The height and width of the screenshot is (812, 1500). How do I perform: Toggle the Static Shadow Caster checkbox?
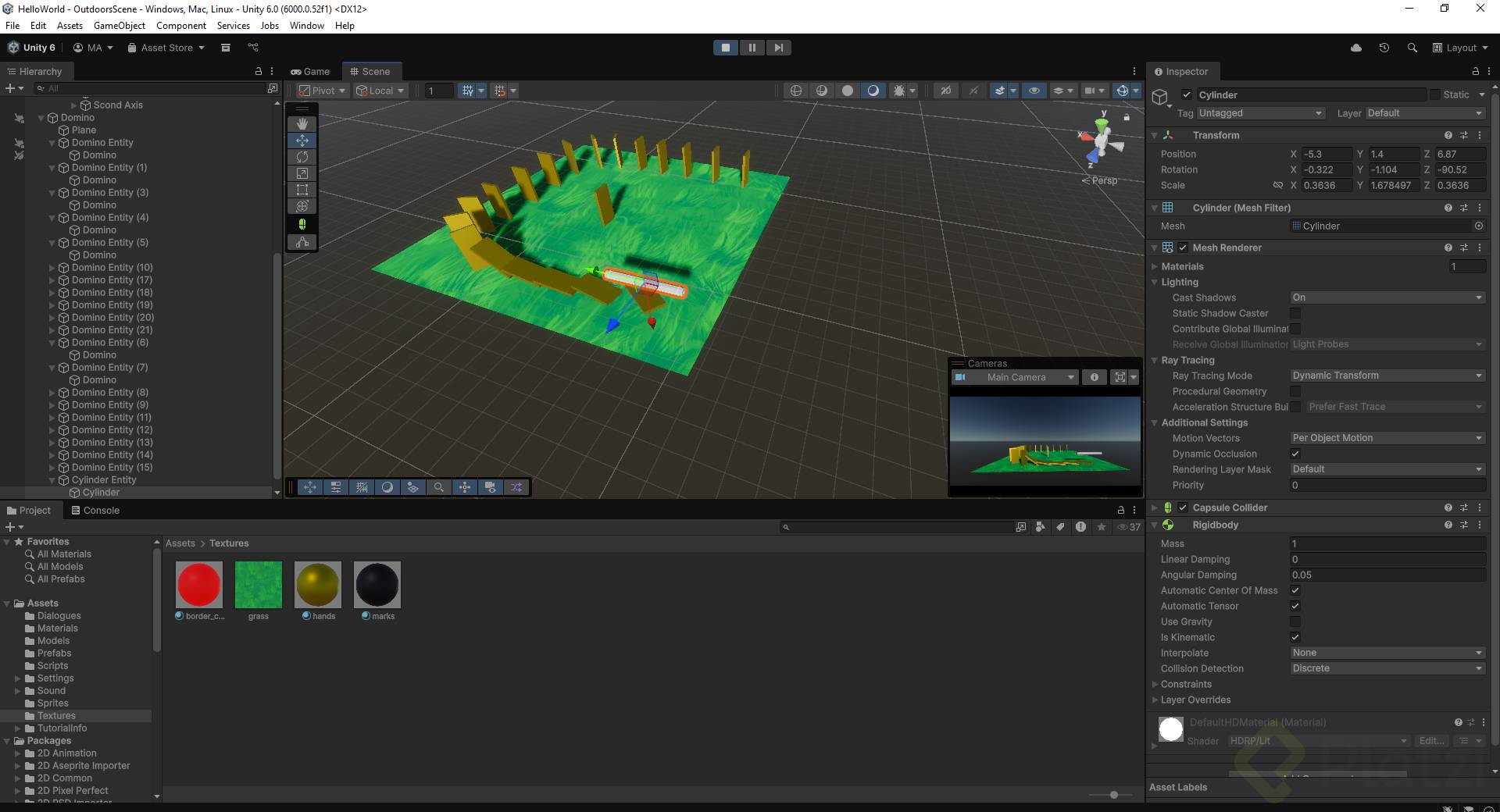point(1295,313)
